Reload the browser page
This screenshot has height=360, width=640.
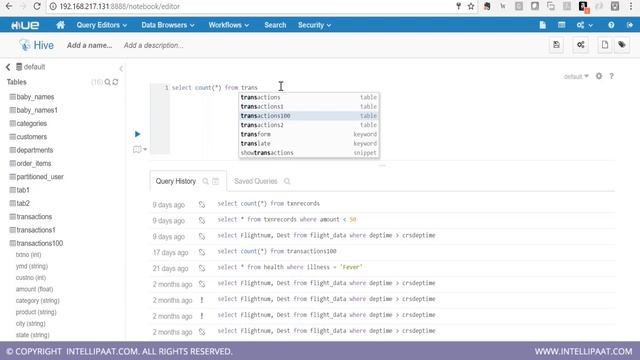(x=36, y=6)
